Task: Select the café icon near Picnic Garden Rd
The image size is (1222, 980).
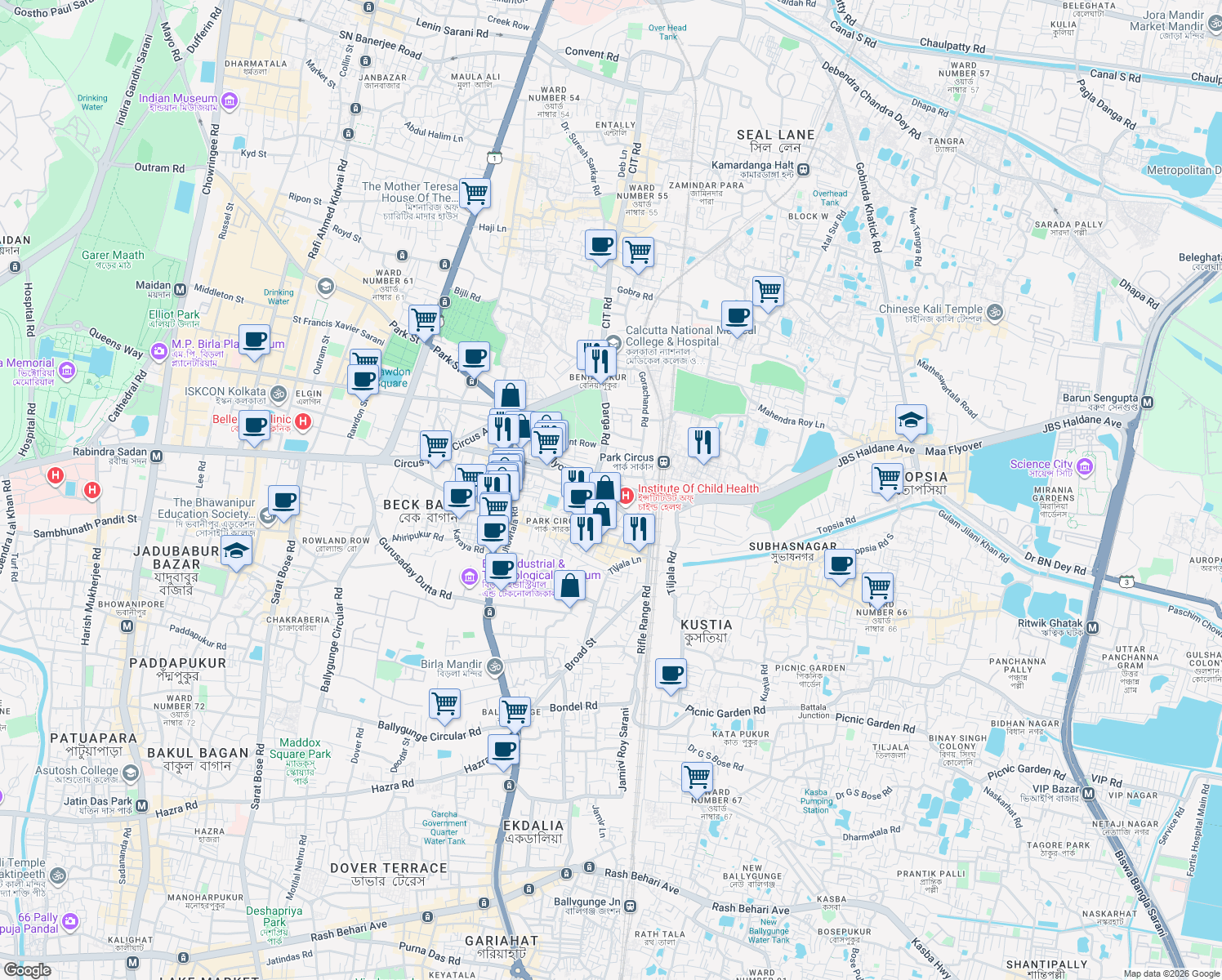Action: (670, 674)
